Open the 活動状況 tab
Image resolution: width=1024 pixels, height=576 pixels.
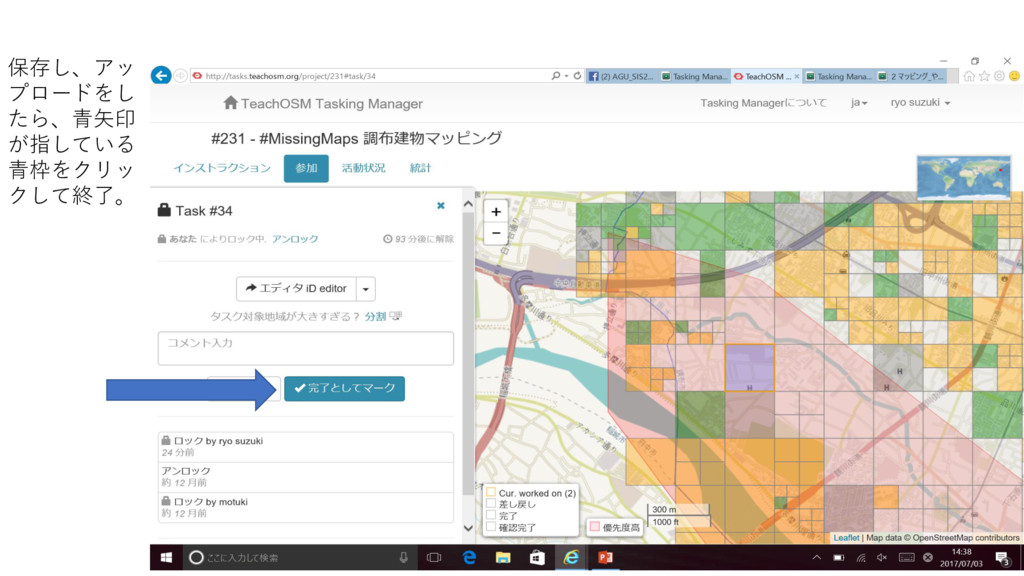363,168
